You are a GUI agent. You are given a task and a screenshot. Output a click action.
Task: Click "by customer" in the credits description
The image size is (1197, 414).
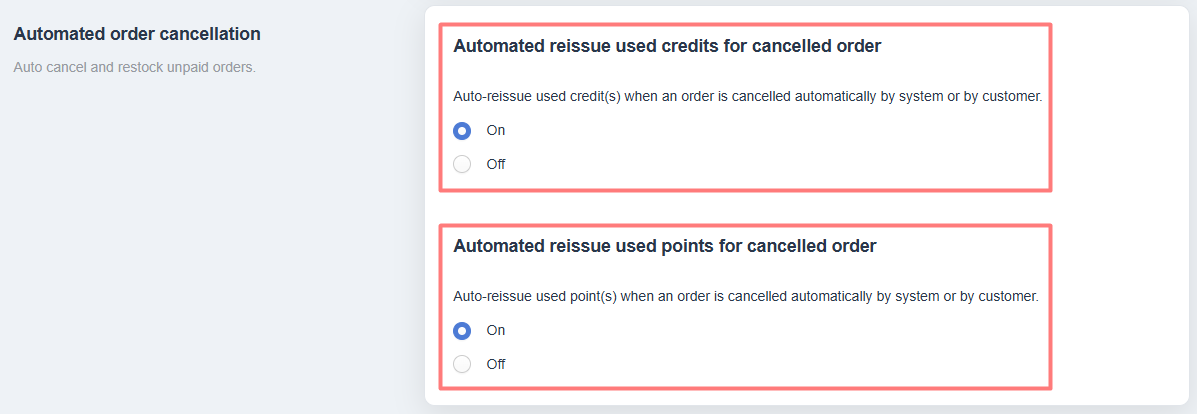coord(1006,97)
